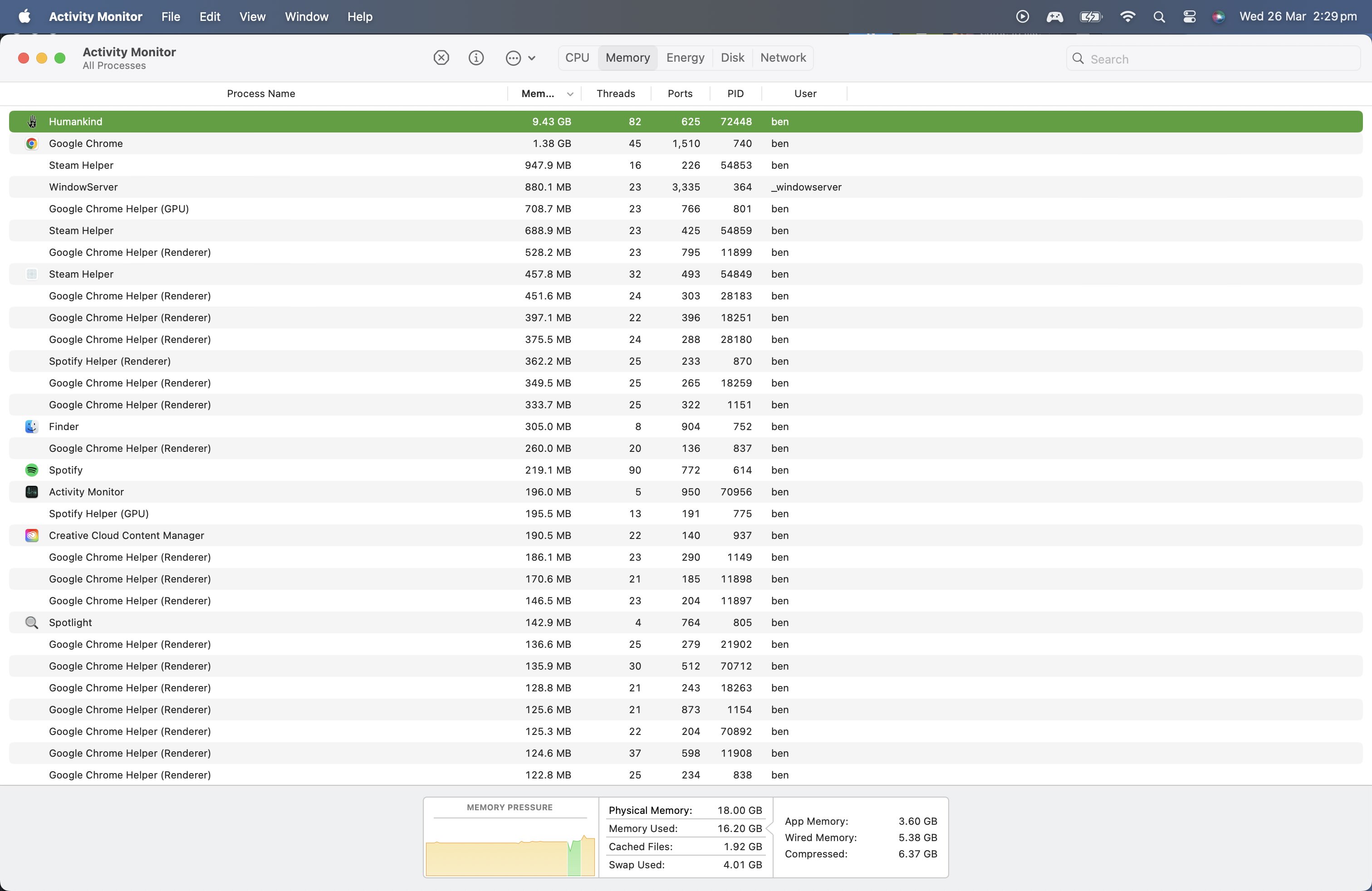Select Steam Helper row using 947.9 MB
The width and height of the screenshot is (1372, 891).
click(x=686, y=166)
